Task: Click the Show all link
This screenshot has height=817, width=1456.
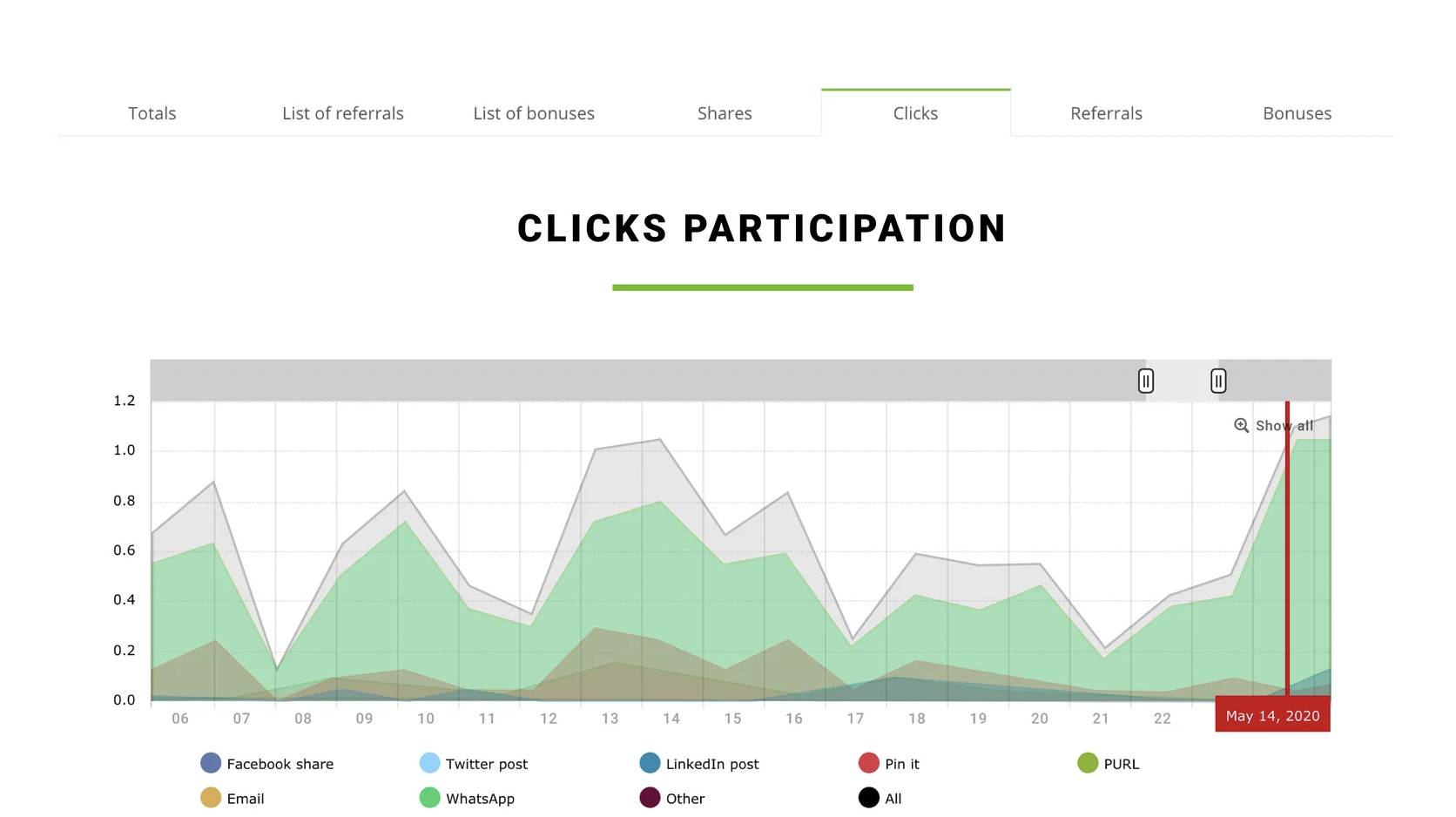Action: click(x=1284, y=425)
